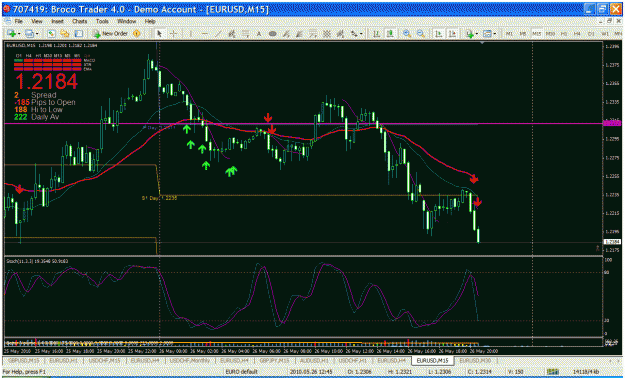Open the Insert menu

(57, 21)
